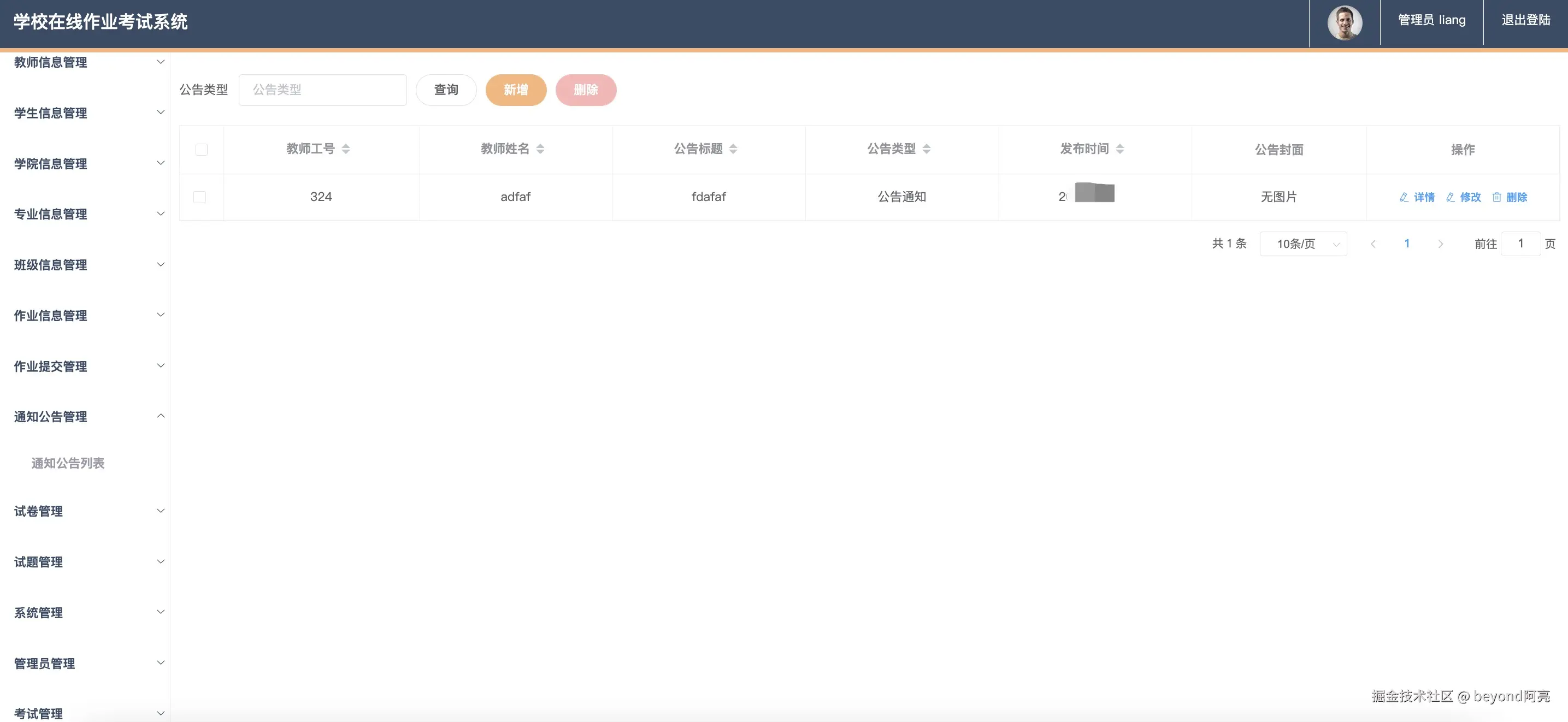This screenshot has height=722, width=1568.
Task: Click the sort icon on 教师工号 column
Action: tap(347, 149)
